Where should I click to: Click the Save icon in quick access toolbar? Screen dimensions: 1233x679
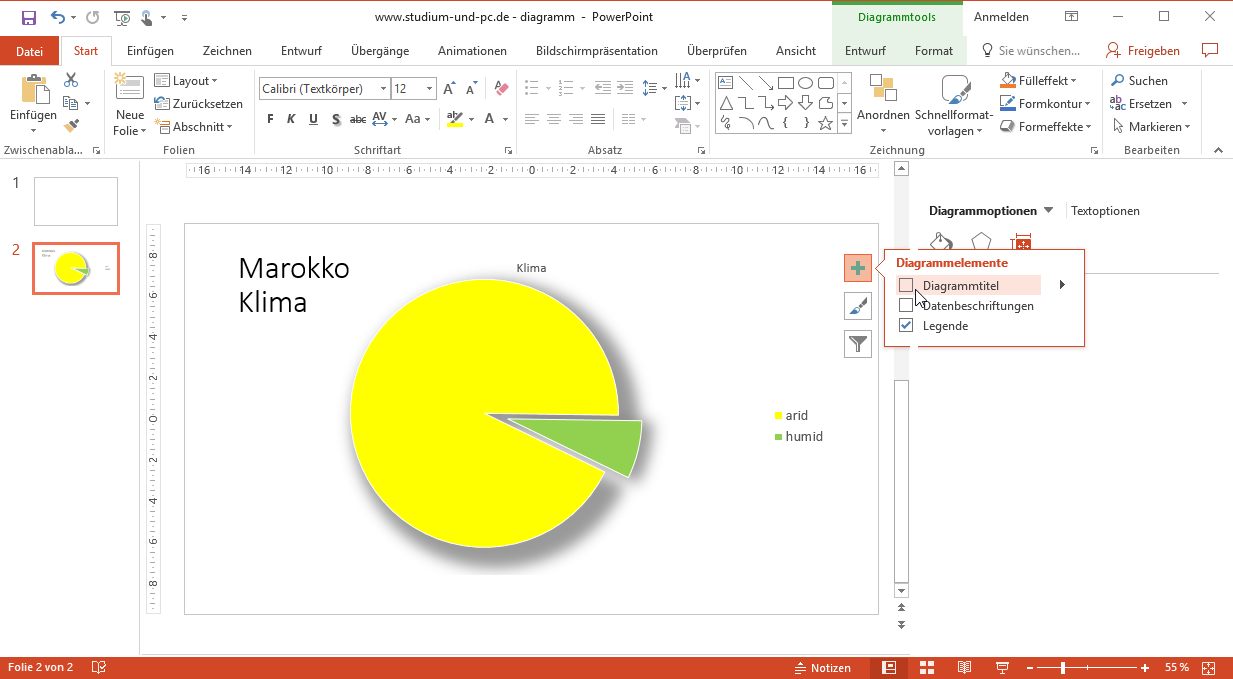(x=29, y=17)
